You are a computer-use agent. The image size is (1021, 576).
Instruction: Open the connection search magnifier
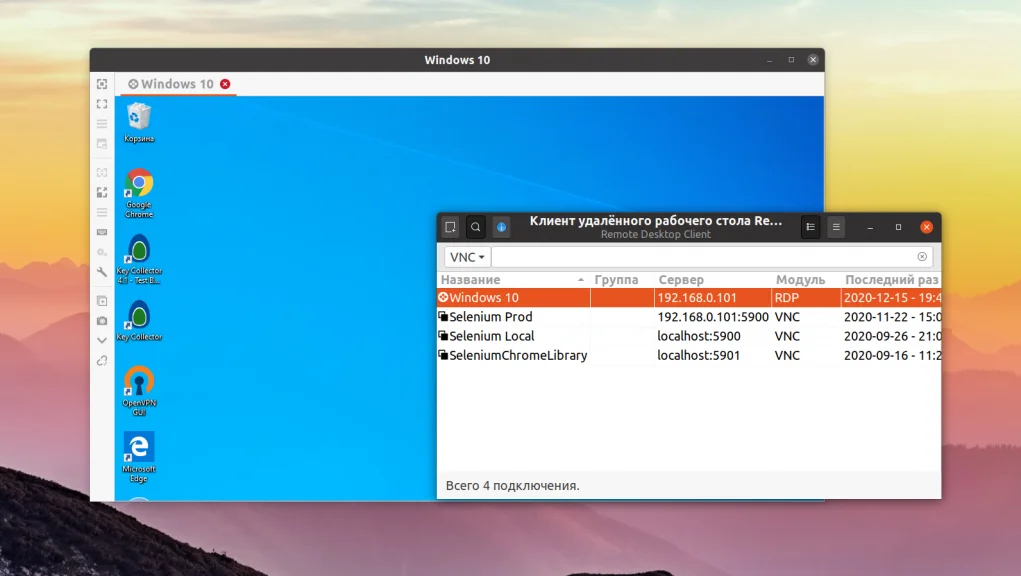tap(475, 227)
